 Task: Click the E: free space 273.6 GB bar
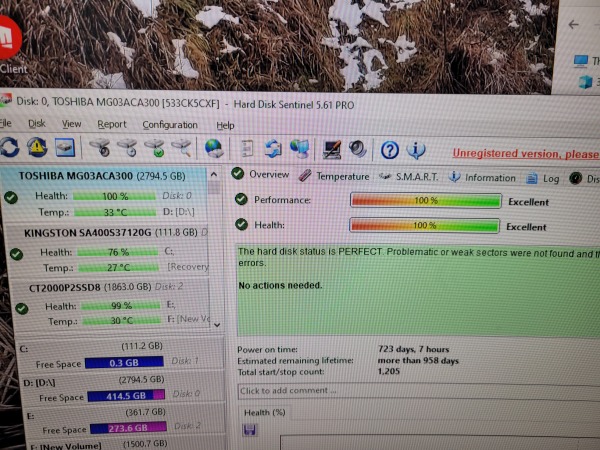[x=128, y=428]
